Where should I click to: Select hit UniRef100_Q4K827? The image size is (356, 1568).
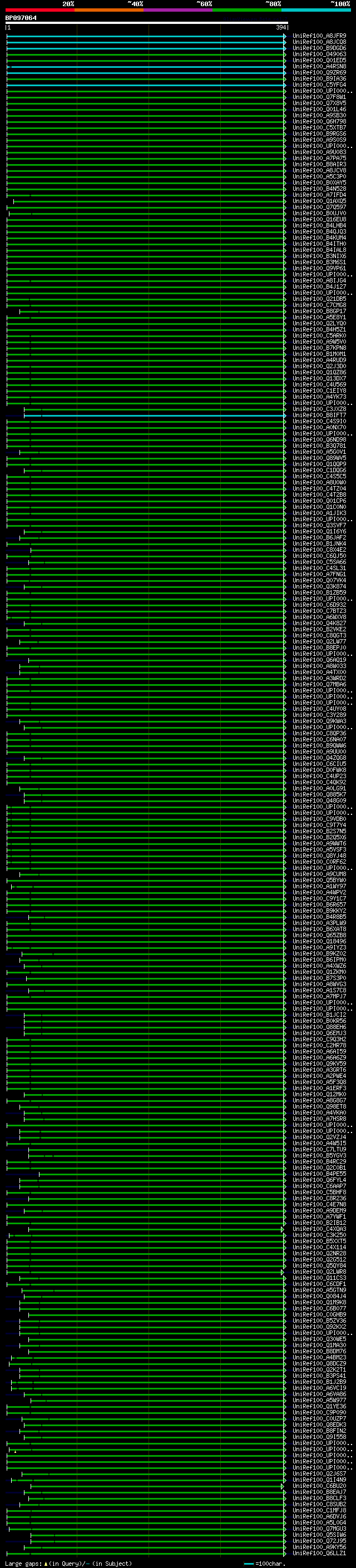click(319, 624)
